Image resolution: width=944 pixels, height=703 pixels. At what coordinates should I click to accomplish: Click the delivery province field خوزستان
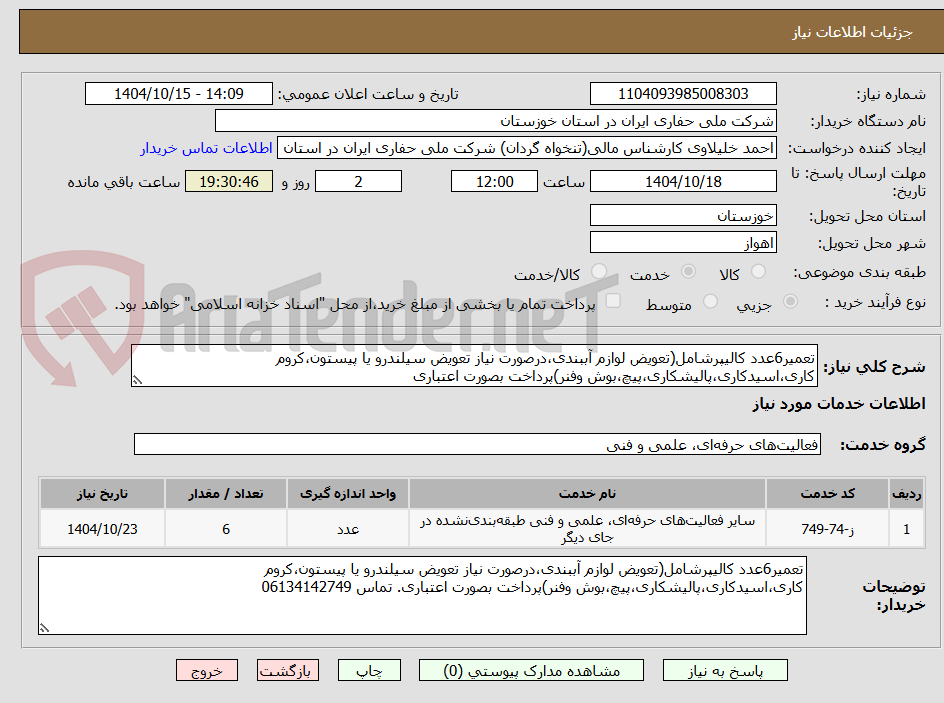tap(683, 215)
